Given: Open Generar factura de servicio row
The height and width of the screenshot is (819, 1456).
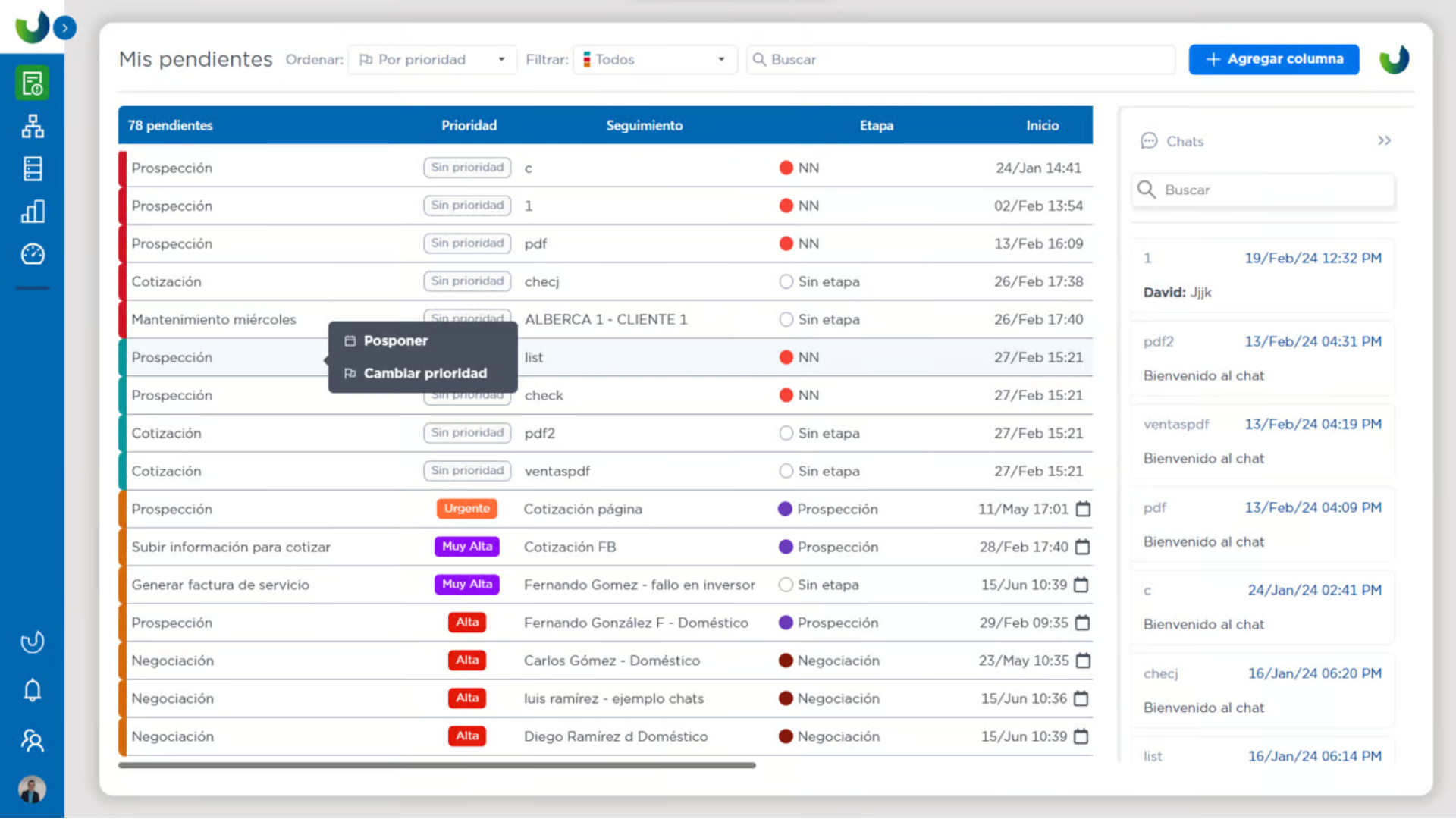Looking at the screenshot, I should 605,585.
